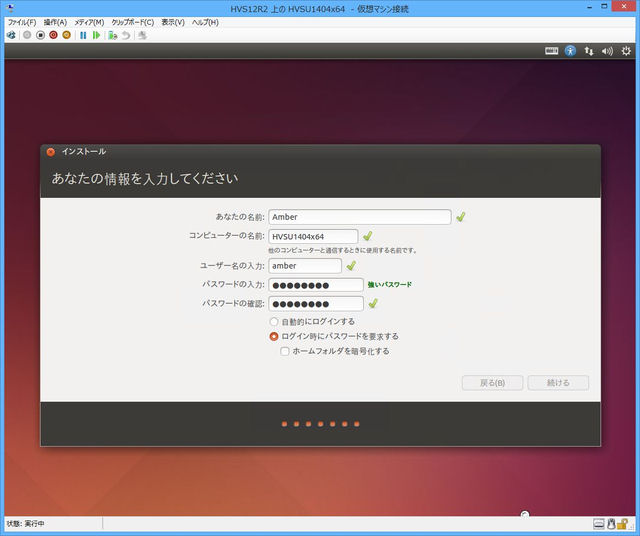The width and height of the screenshot is (640, 536).
Task: Focus the パスワードの確認 confirm password field
Action: point(316,304)
